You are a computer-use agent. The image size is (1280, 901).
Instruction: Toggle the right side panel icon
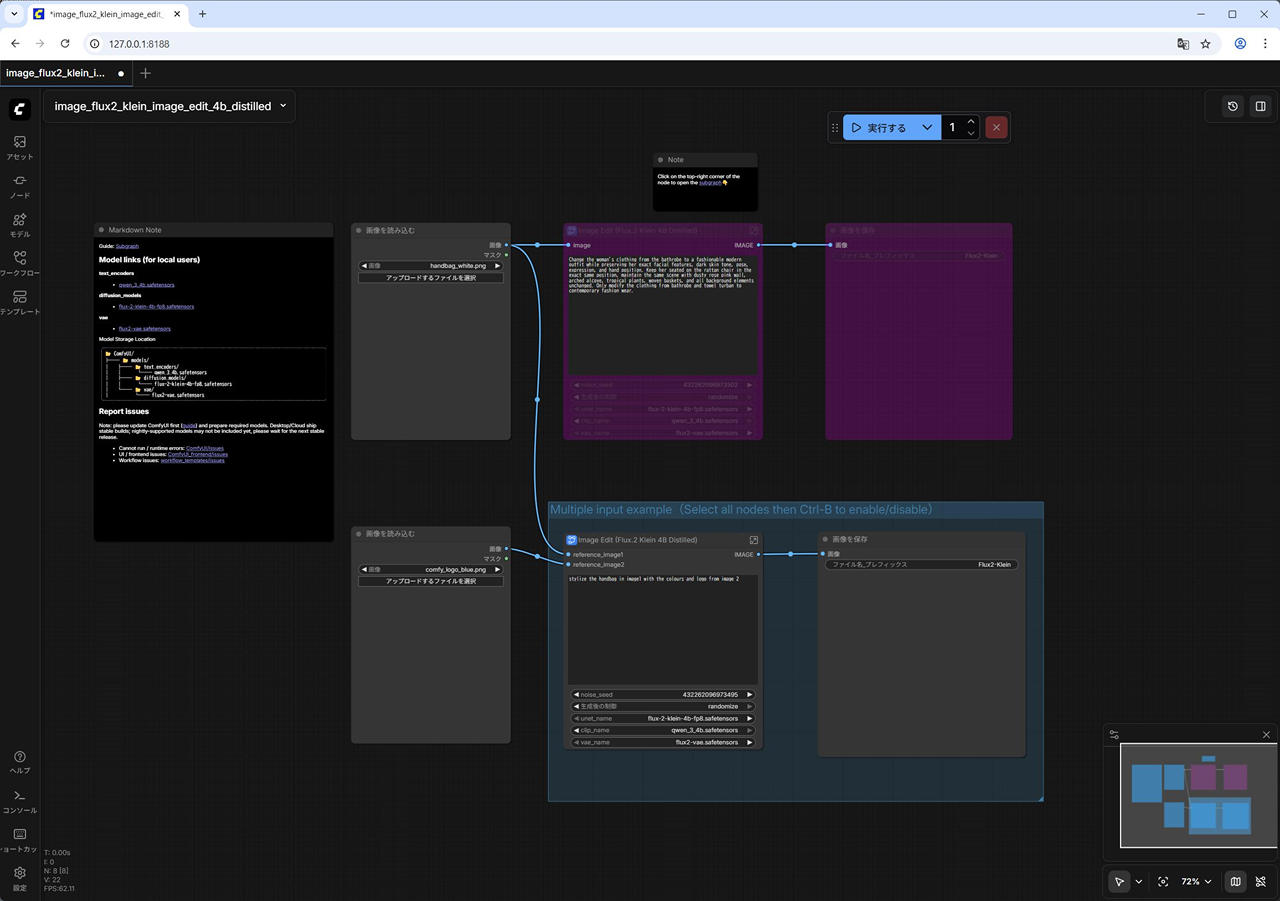[1260, 106]
